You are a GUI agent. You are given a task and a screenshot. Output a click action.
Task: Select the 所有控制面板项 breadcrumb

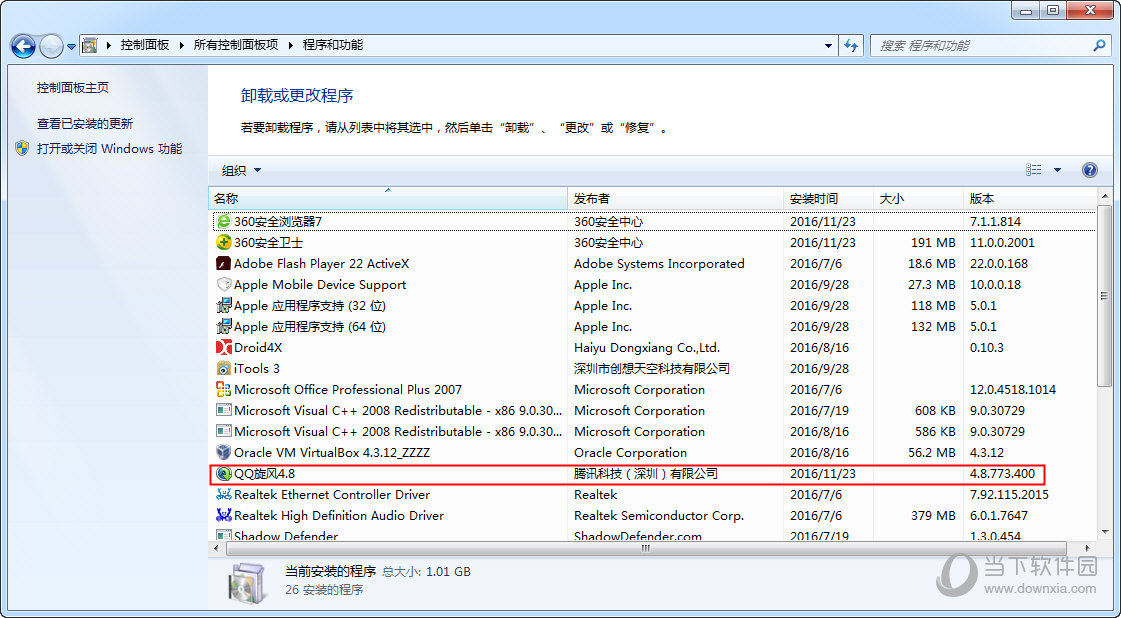pos(236,45)
